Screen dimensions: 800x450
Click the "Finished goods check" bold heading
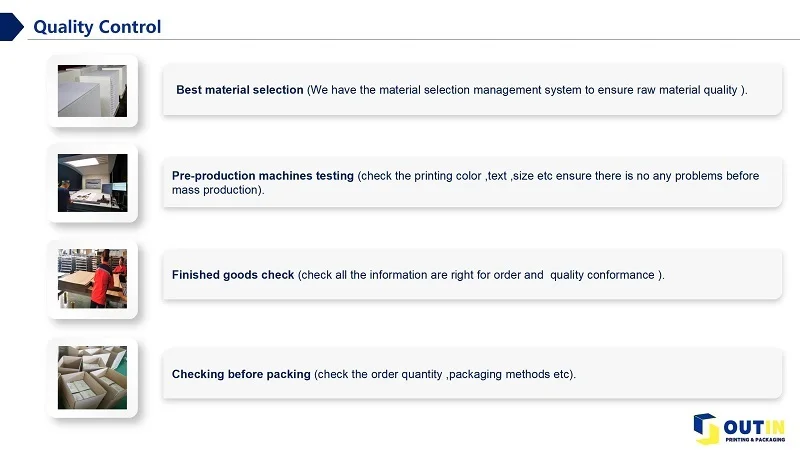click(x=233, y=275)
